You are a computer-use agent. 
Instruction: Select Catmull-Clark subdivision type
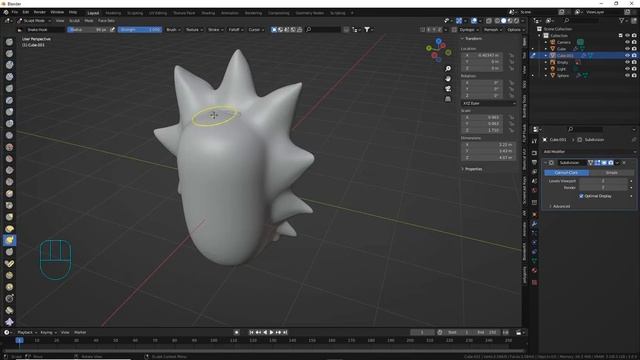click(x=567, y=173)
